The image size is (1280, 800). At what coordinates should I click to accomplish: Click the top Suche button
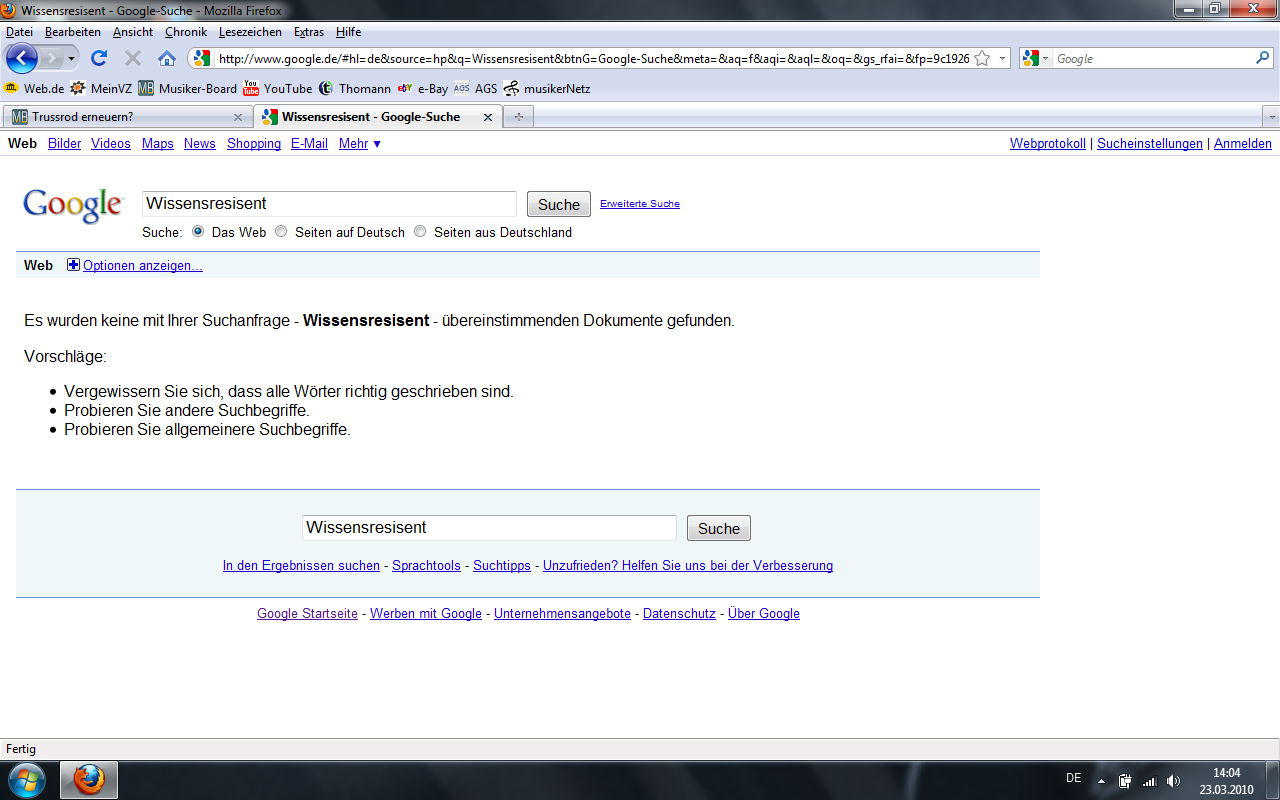[x=559, y=204]
